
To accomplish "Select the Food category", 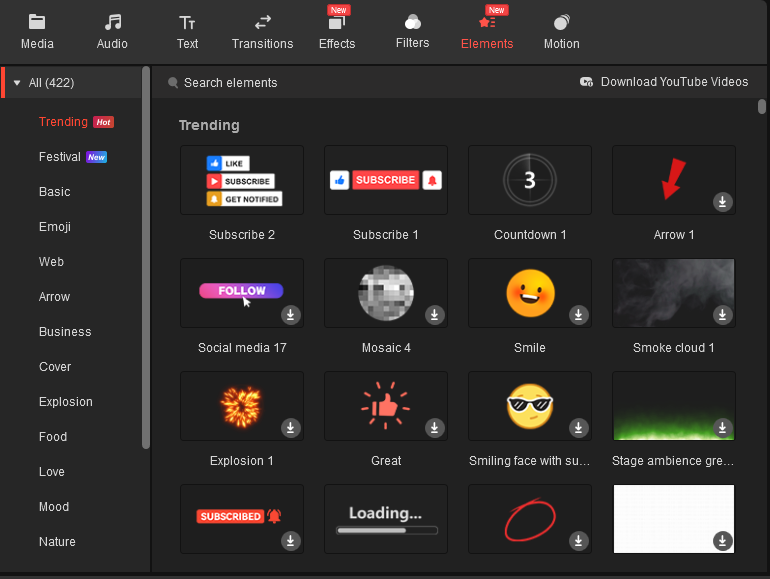I will pos(53,437).
